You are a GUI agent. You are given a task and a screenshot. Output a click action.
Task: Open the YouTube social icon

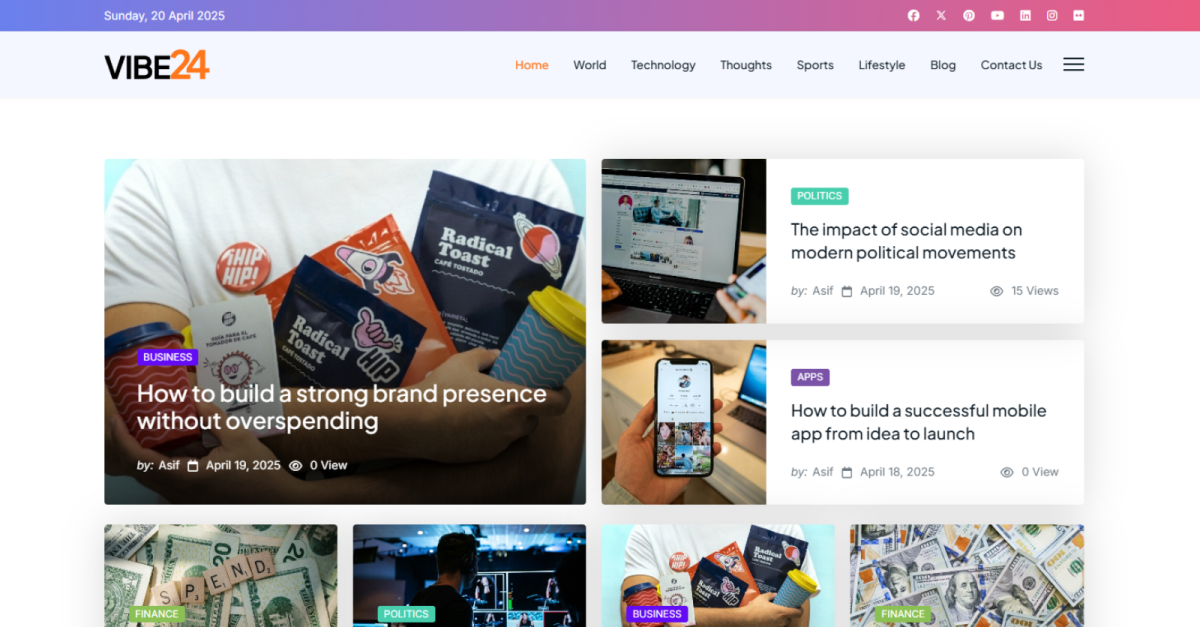click(x=997, y=15)
